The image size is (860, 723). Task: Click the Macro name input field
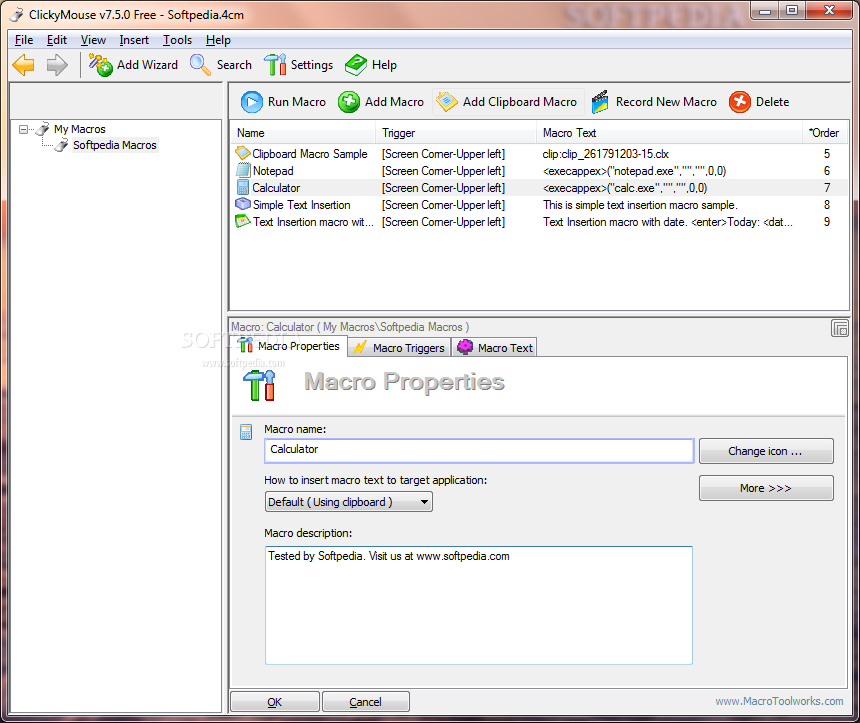click(x=479, y=450)
